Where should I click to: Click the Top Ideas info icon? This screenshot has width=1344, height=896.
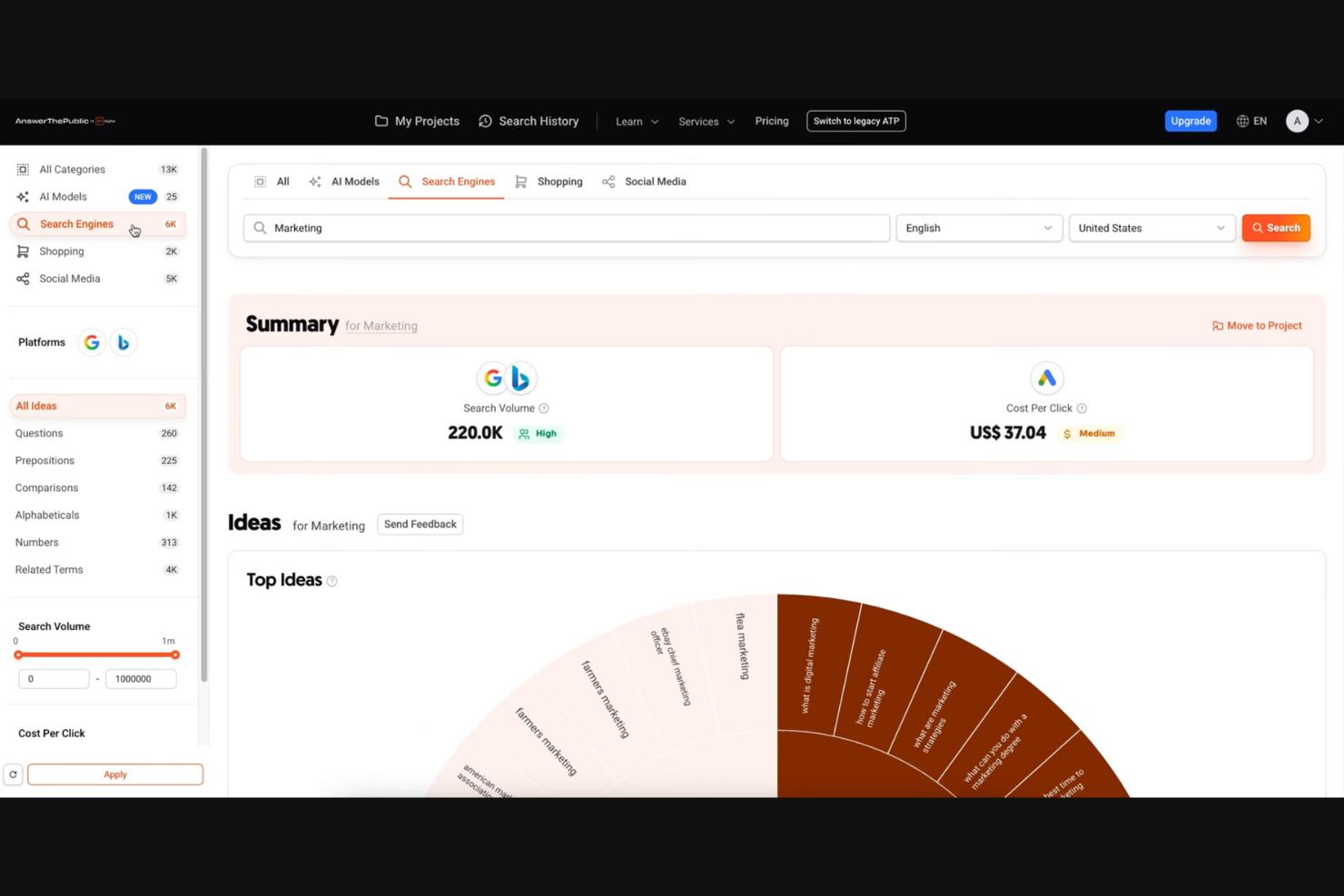tap(332, 581)
